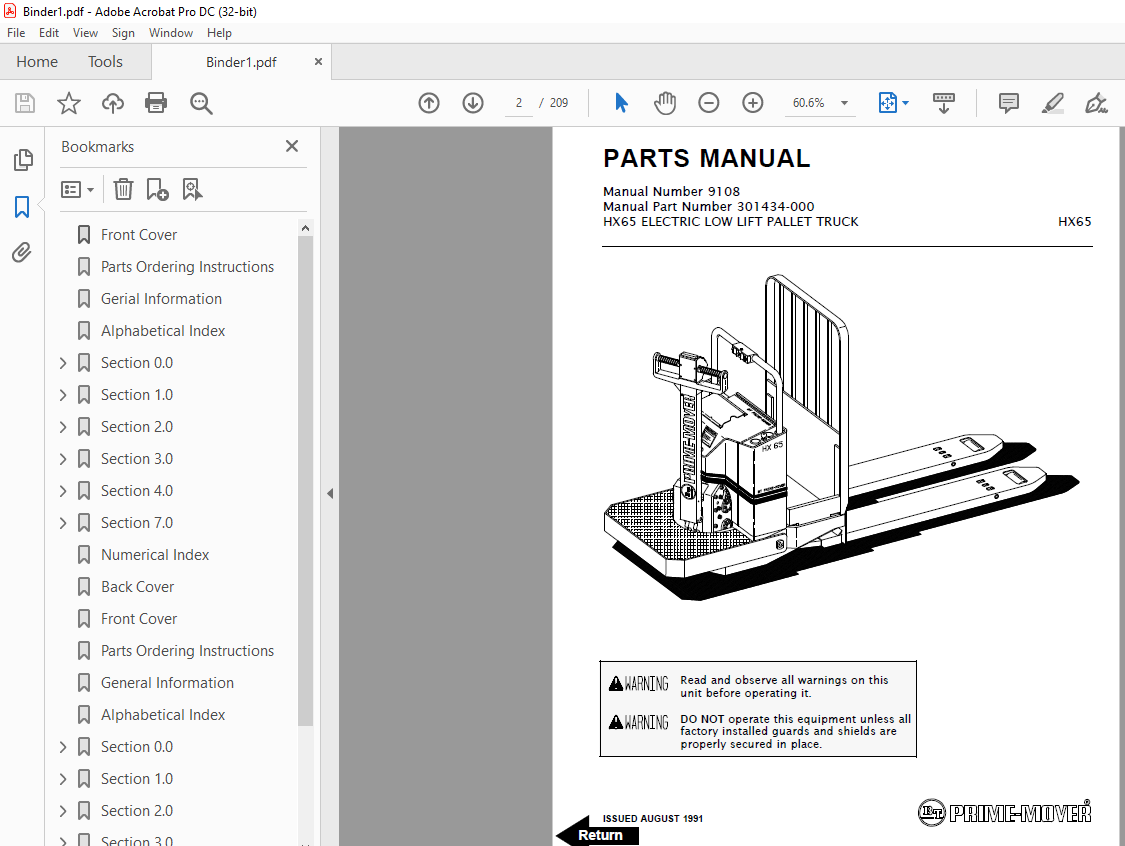
Task: Click the bookmarks panel vertical scrollbar thumb
Action: coord(306,481)
